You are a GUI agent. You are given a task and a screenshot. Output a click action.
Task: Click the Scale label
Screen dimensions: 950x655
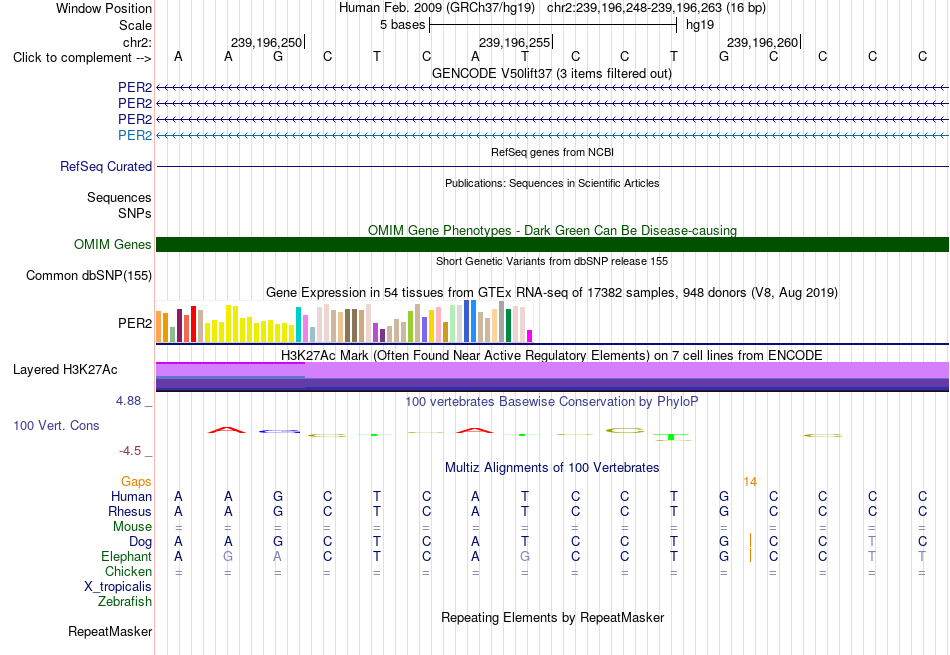tap(136, 25)
